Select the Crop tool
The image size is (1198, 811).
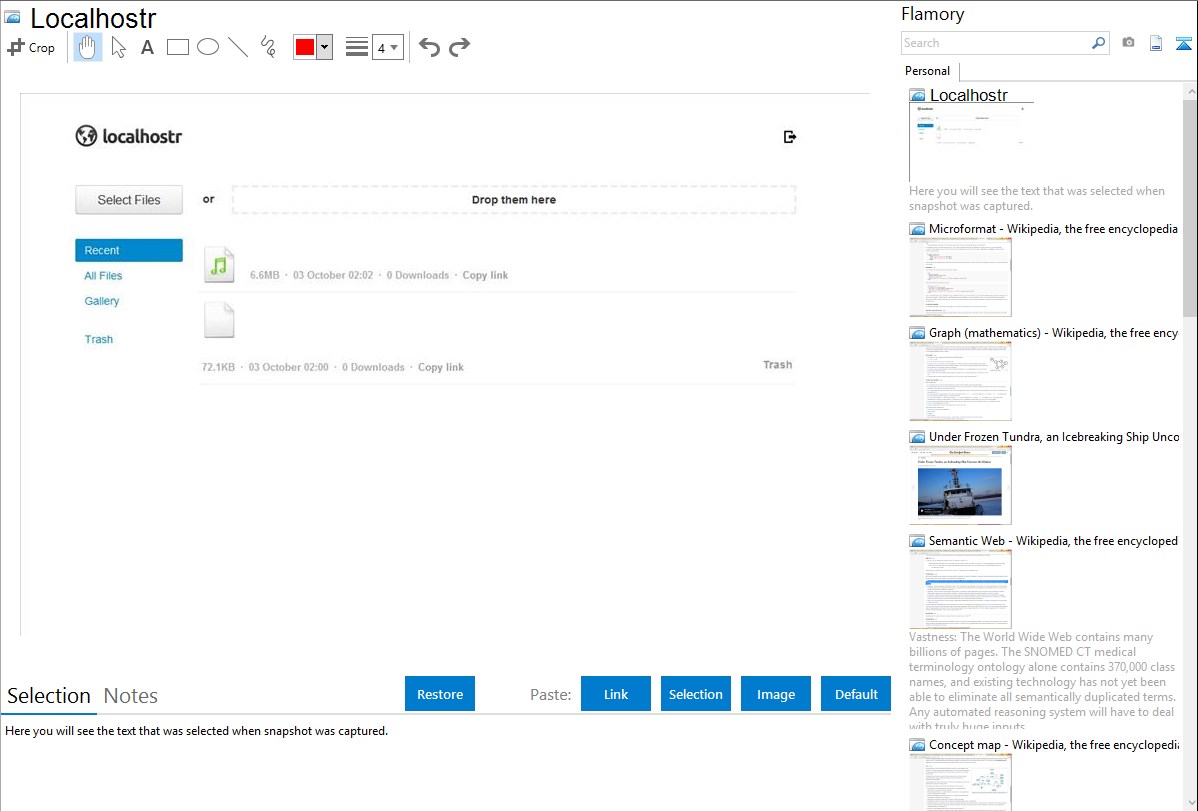click(31, 47)
